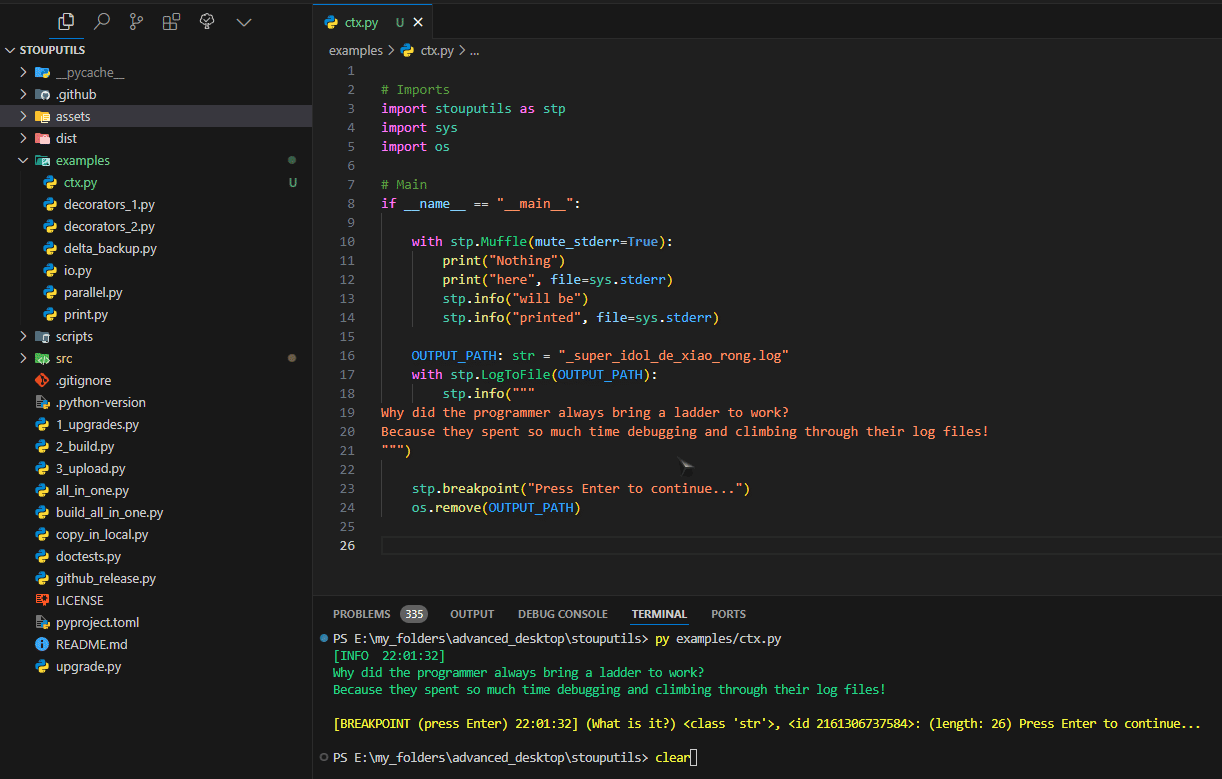Open the Source Control view icon
The image size is (1222, 779).
[x=136, y=21]
